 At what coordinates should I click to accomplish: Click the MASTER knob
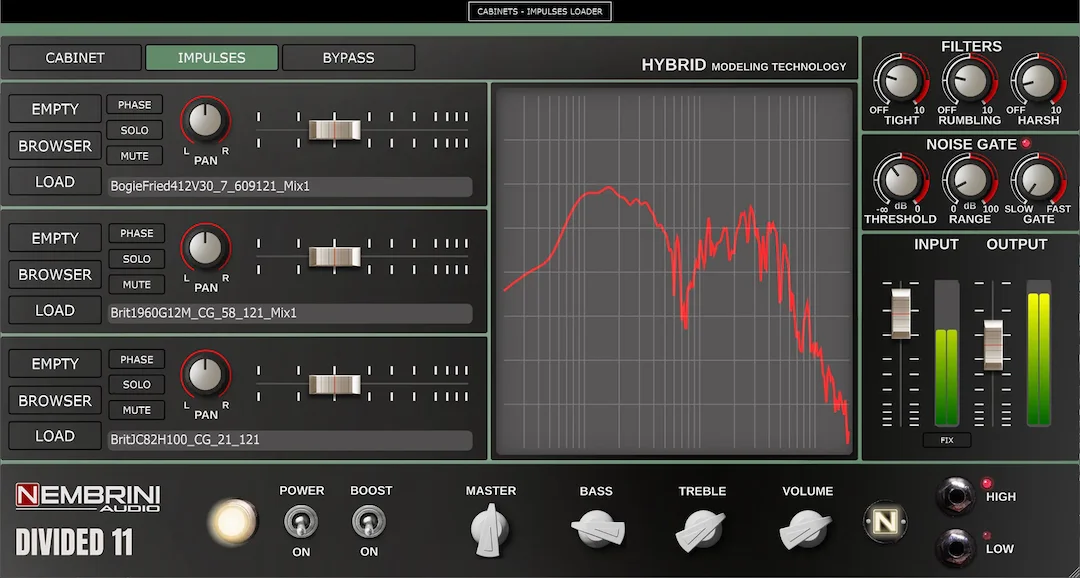pyautogui.click(x=490, y=529)
